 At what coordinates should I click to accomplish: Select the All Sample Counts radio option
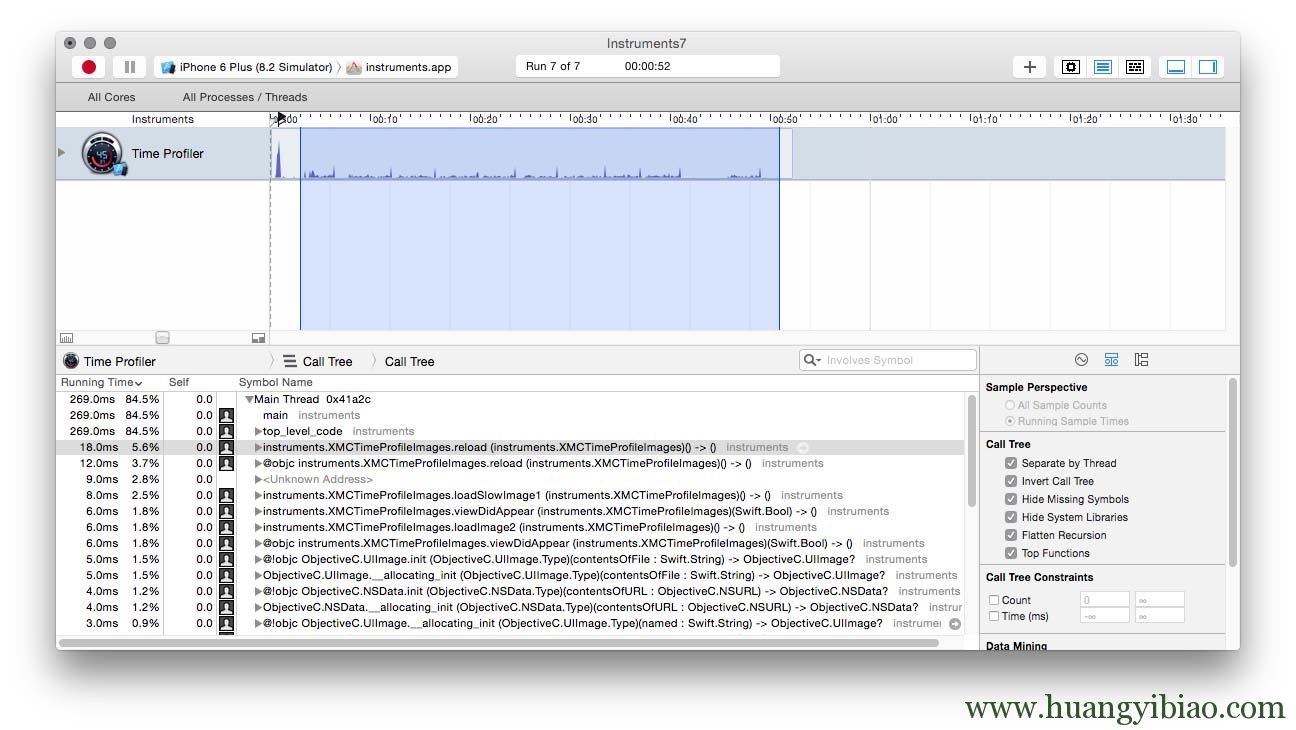(x=1010, y=405)
